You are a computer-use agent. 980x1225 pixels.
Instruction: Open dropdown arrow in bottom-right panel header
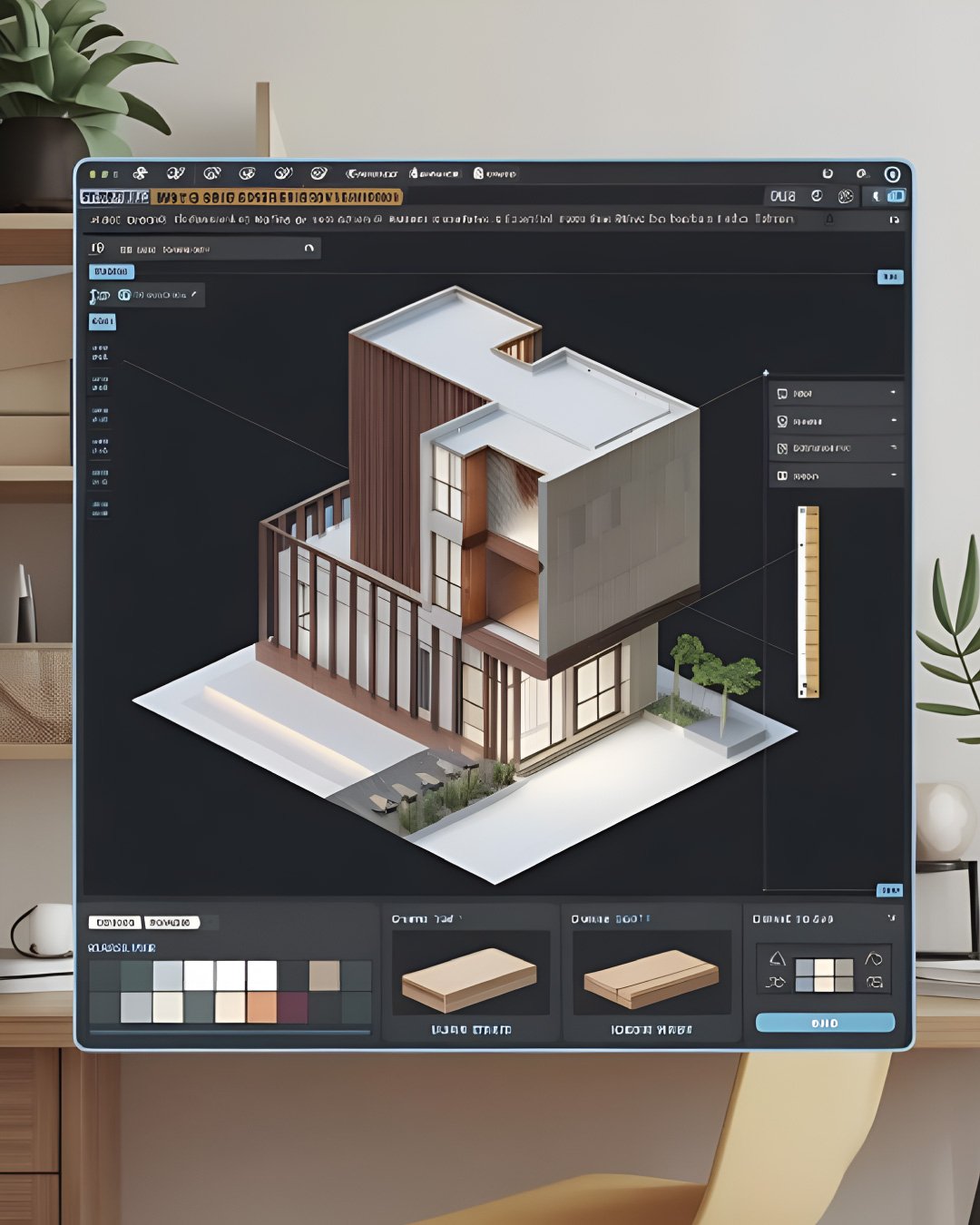coord(891,918)
